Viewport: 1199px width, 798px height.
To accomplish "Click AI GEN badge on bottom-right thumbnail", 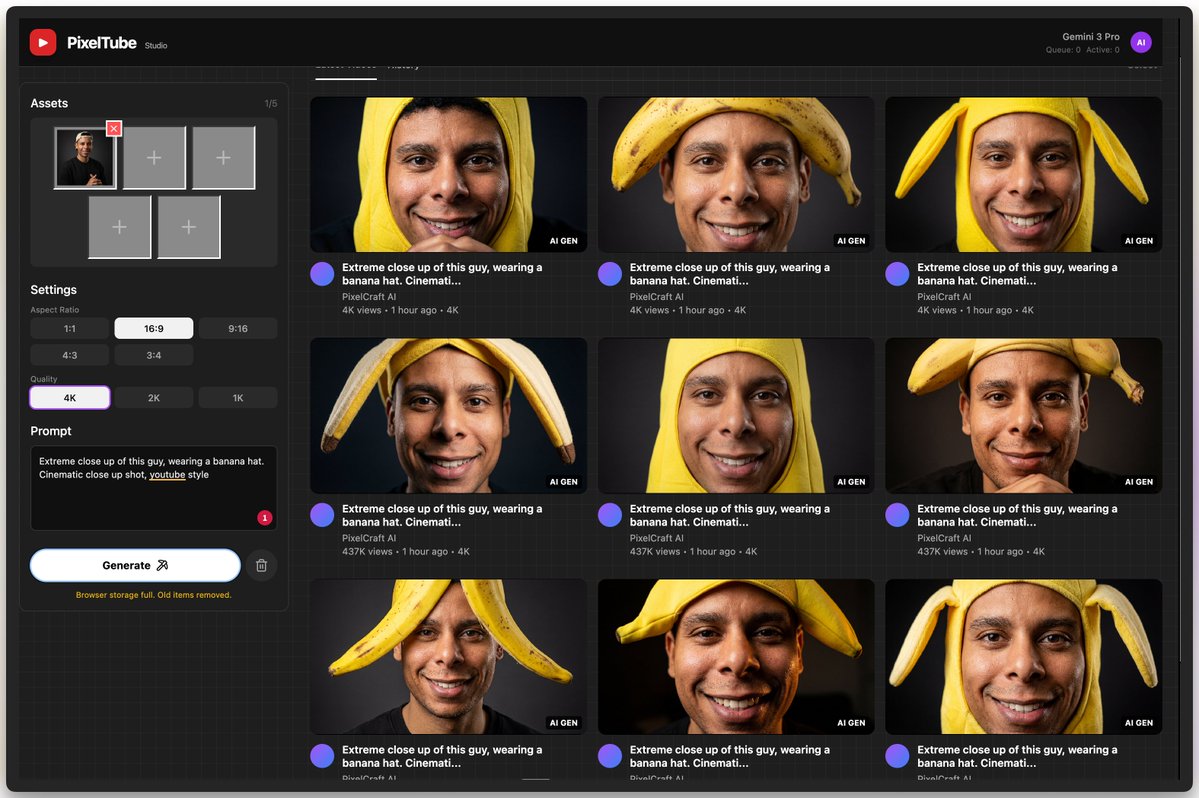I will [1139, 722].
